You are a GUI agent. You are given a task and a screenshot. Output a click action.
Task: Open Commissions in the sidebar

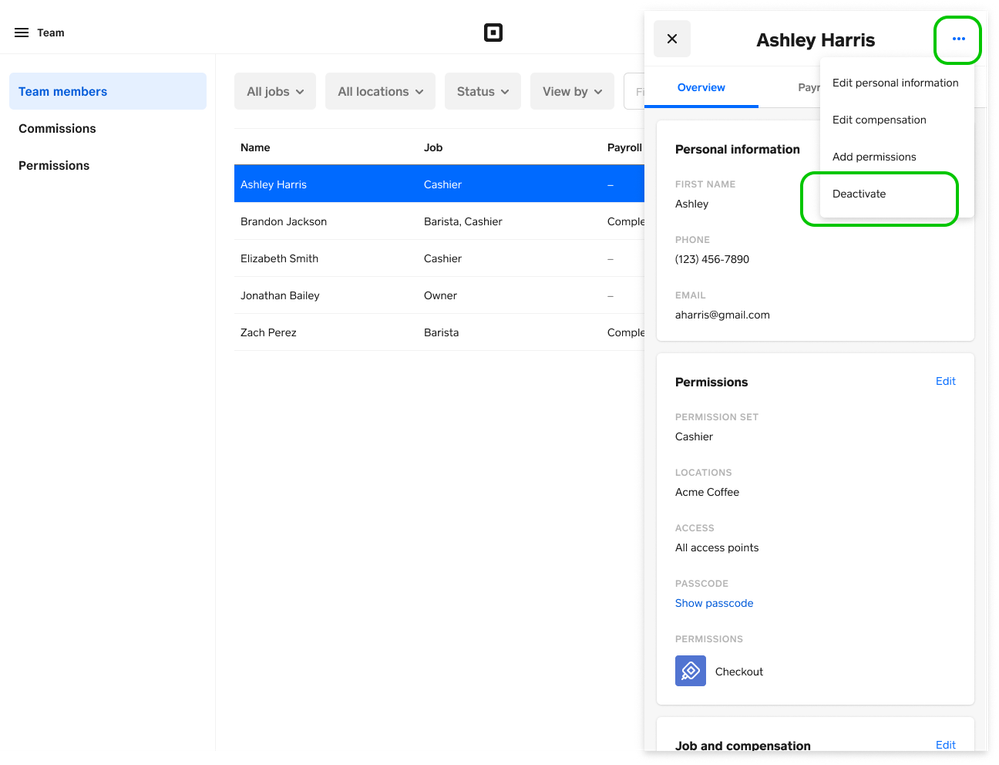[57, 129]
